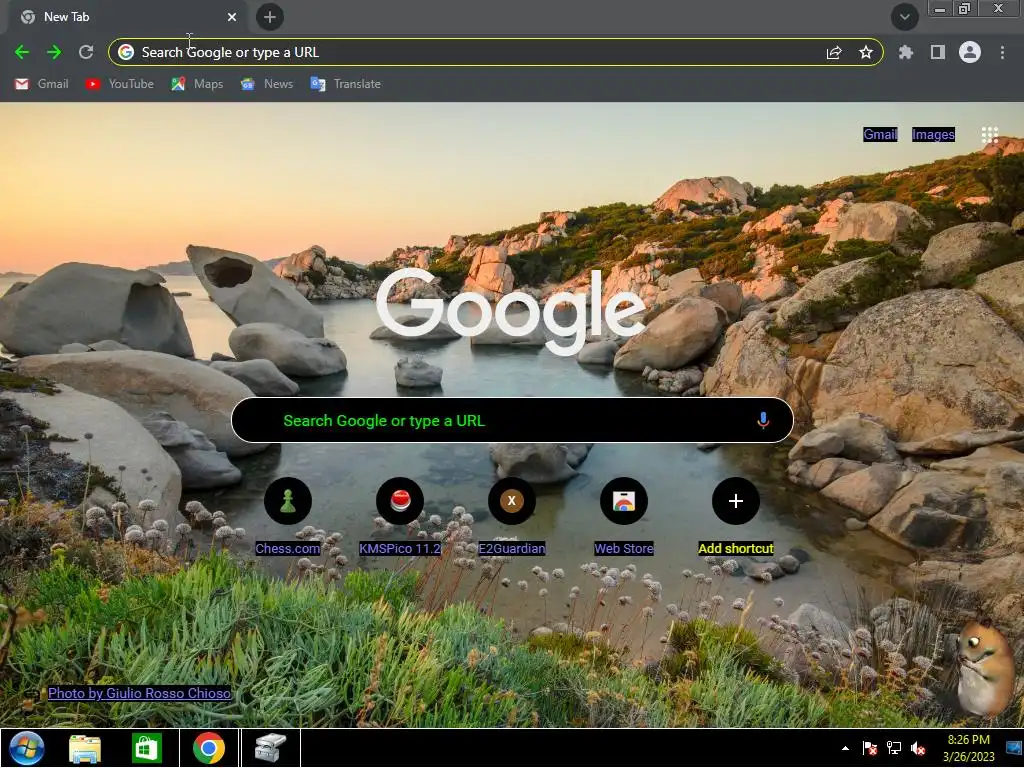Viewport: 1024px width, 768px height.
Task: Open the KMSPico 11.2 shortcut
Action: (400, 517)
